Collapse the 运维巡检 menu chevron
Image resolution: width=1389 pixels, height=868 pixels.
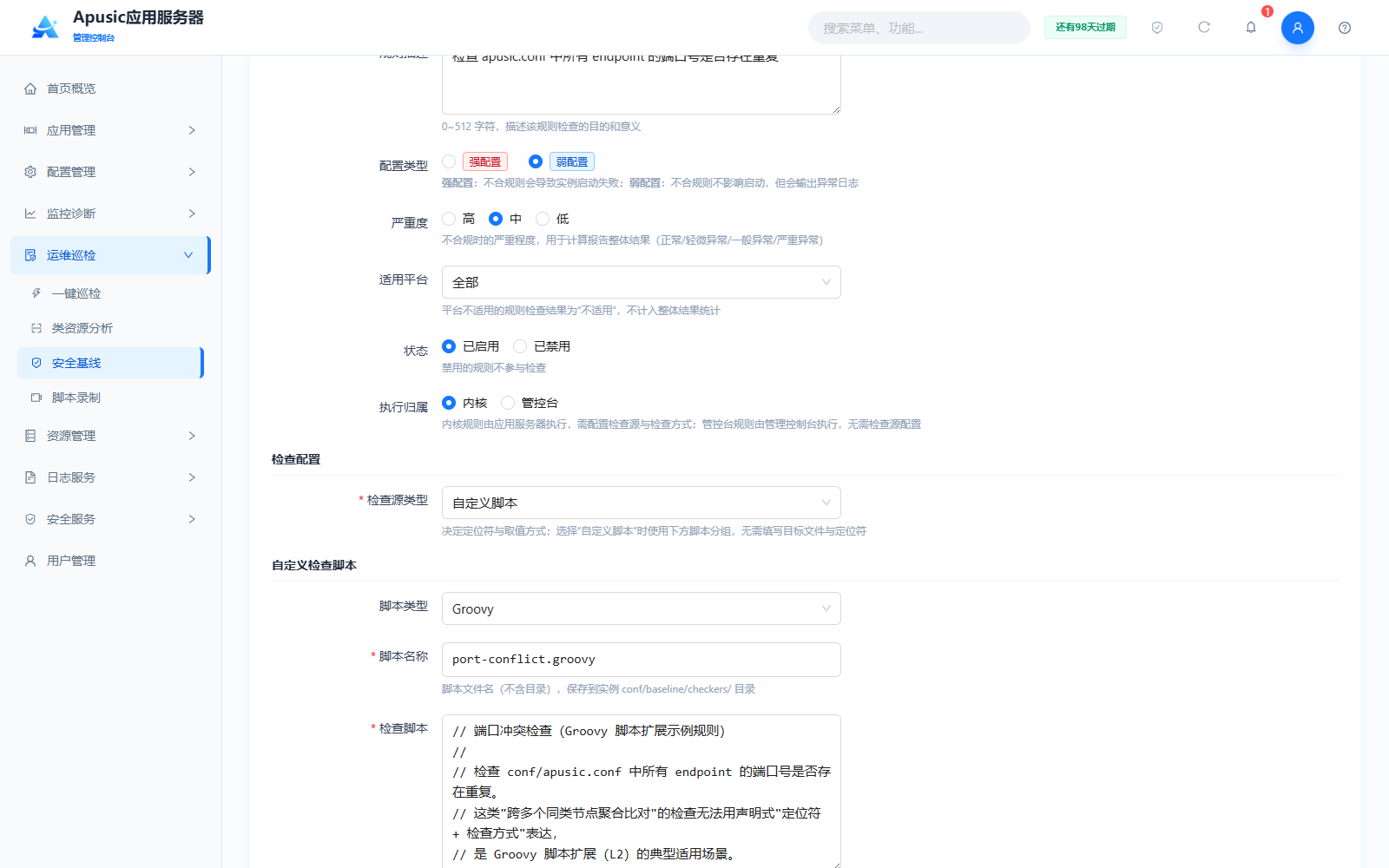[x=188, y=255]
